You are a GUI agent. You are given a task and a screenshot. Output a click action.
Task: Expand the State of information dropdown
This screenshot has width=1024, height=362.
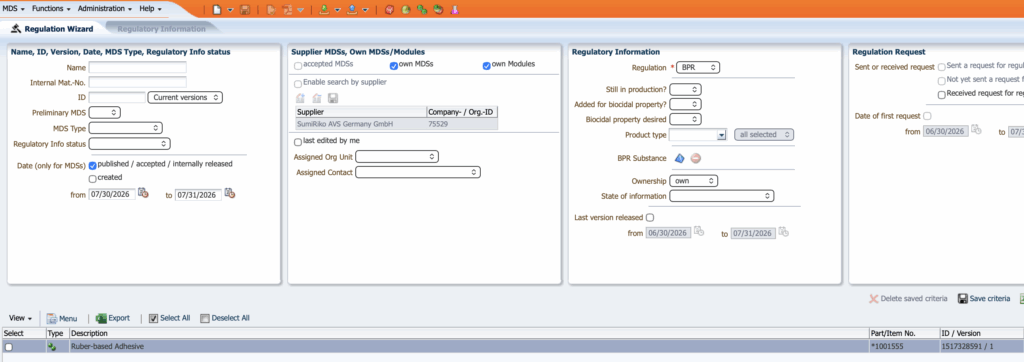point(722,196)
